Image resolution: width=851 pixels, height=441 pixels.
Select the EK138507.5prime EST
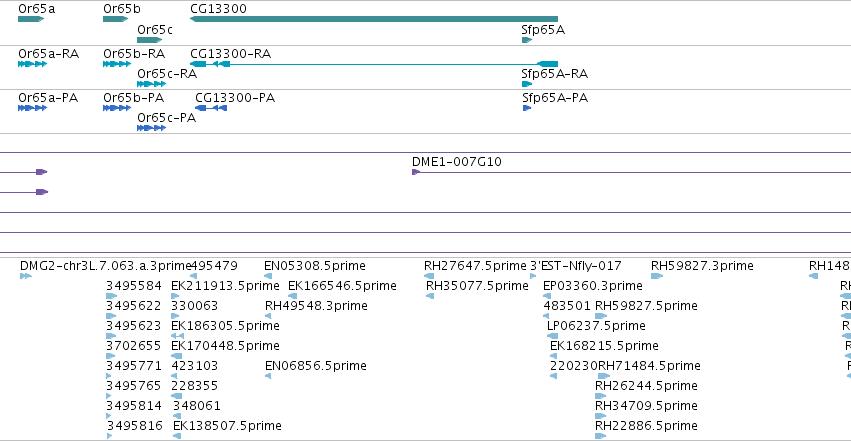tap(177, 436)
